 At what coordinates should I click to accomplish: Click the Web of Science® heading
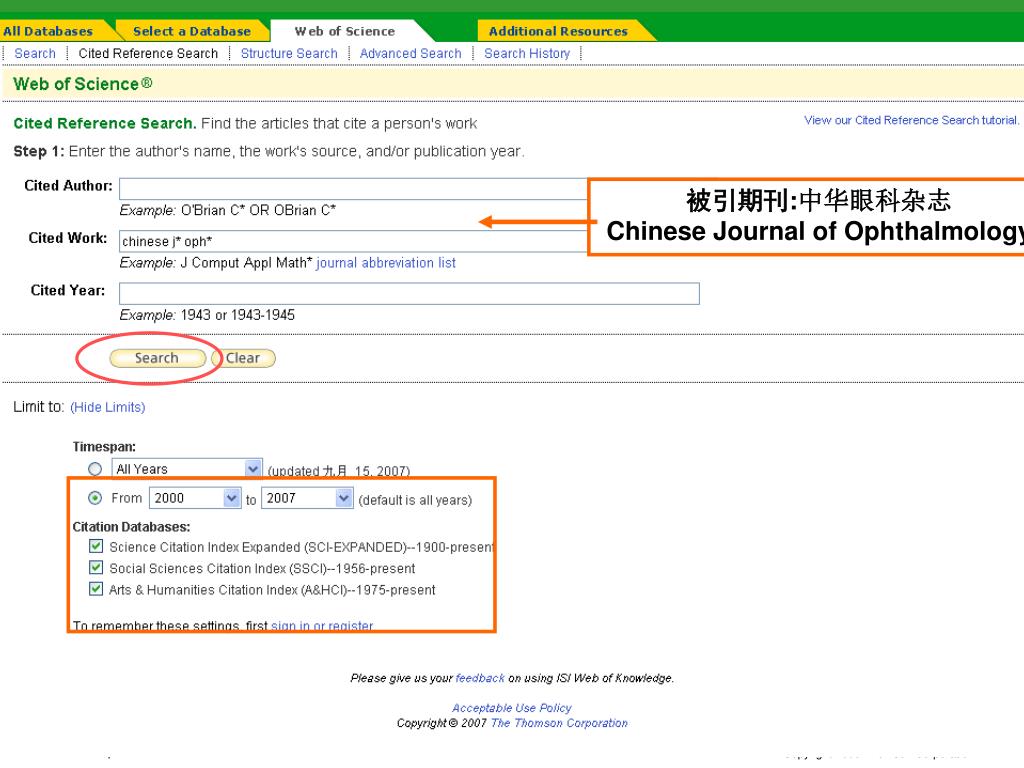pos(83,84)
